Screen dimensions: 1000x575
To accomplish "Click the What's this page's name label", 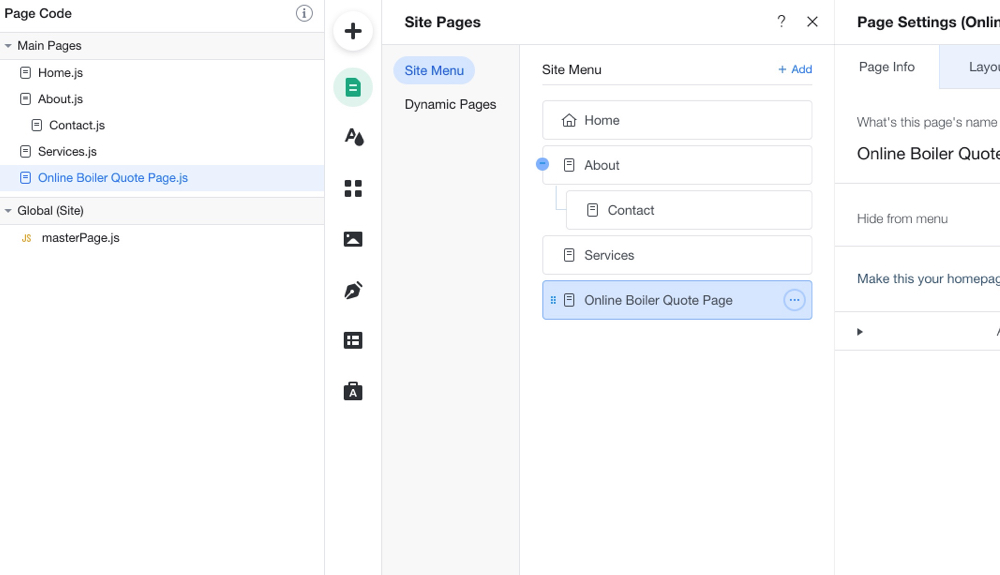I will 927,122.
